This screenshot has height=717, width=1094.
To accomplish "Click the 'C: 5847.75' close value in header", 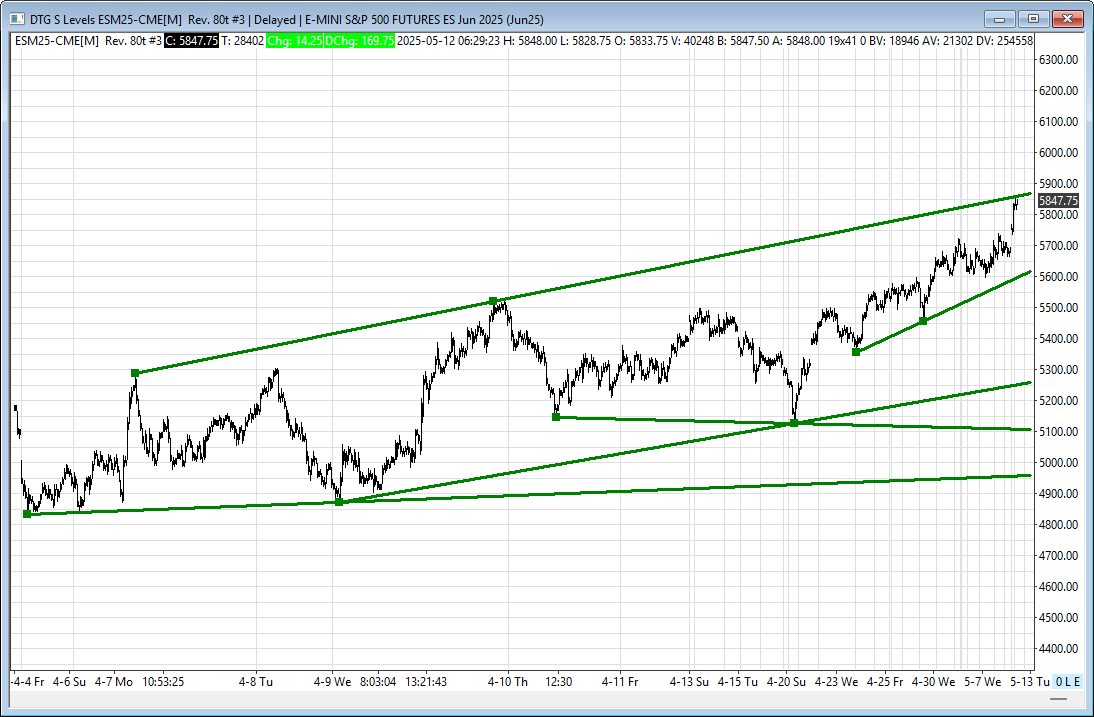I will click(191, 41).
